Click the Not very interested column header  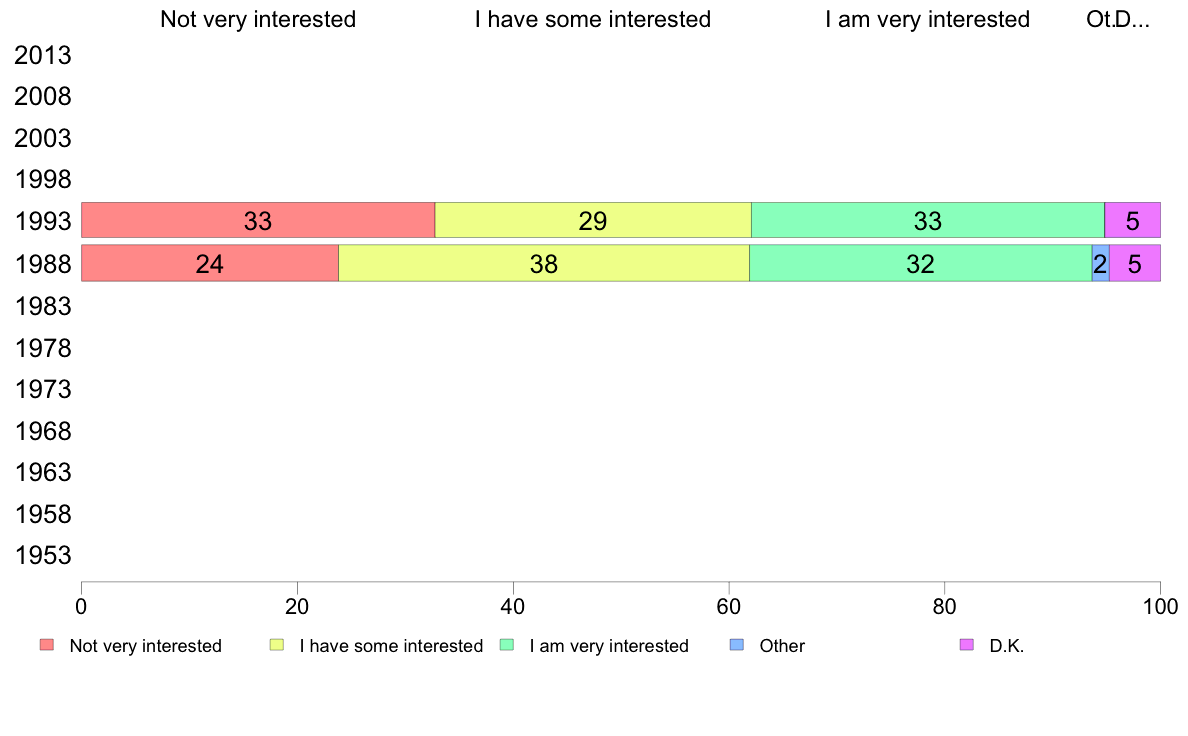pos(258,20)
